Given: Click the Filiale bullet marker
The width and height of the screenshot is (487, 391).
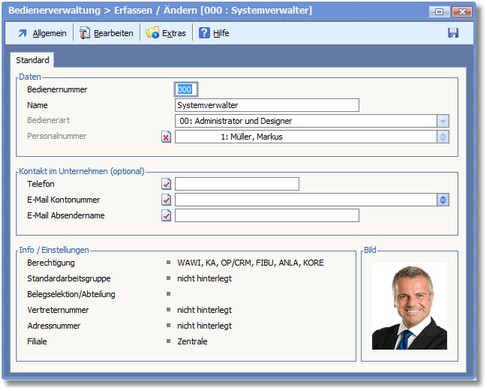Looking at the screenshot, I should coord(168,341).
